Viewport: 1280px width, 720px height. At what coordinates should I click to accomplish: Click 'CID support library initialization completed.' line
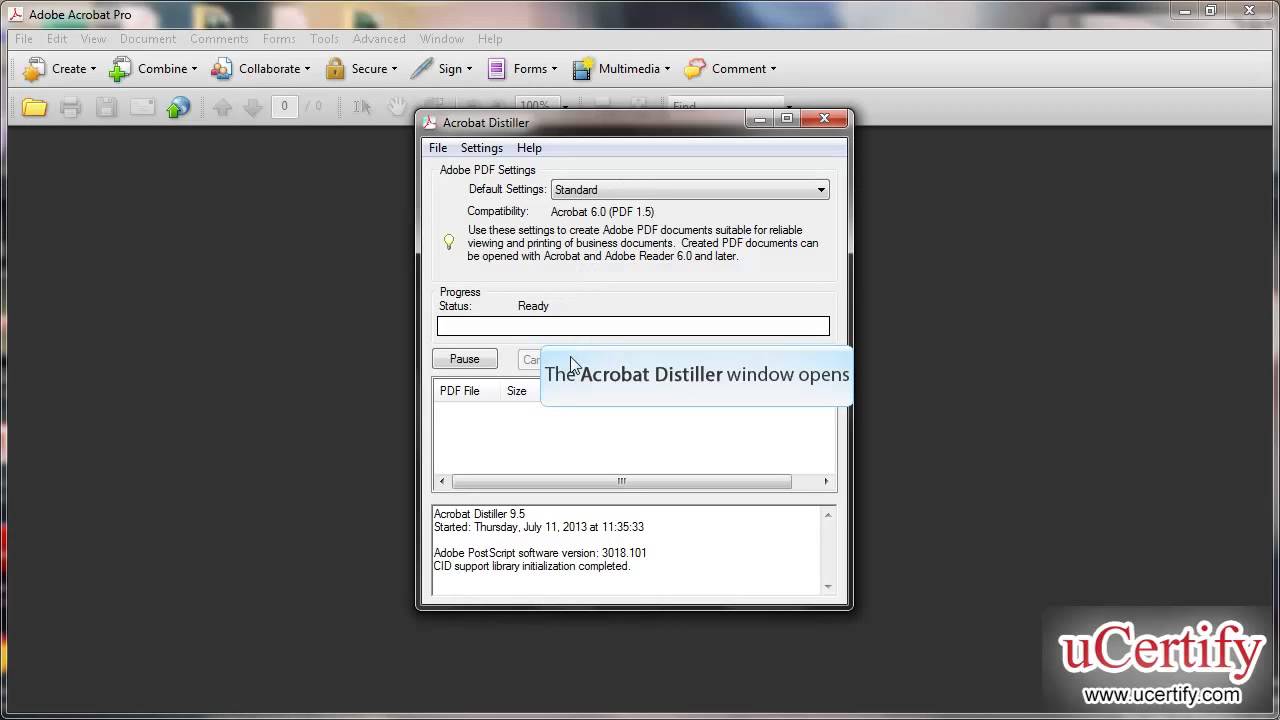pyautogui.click(x=532, y=566)
